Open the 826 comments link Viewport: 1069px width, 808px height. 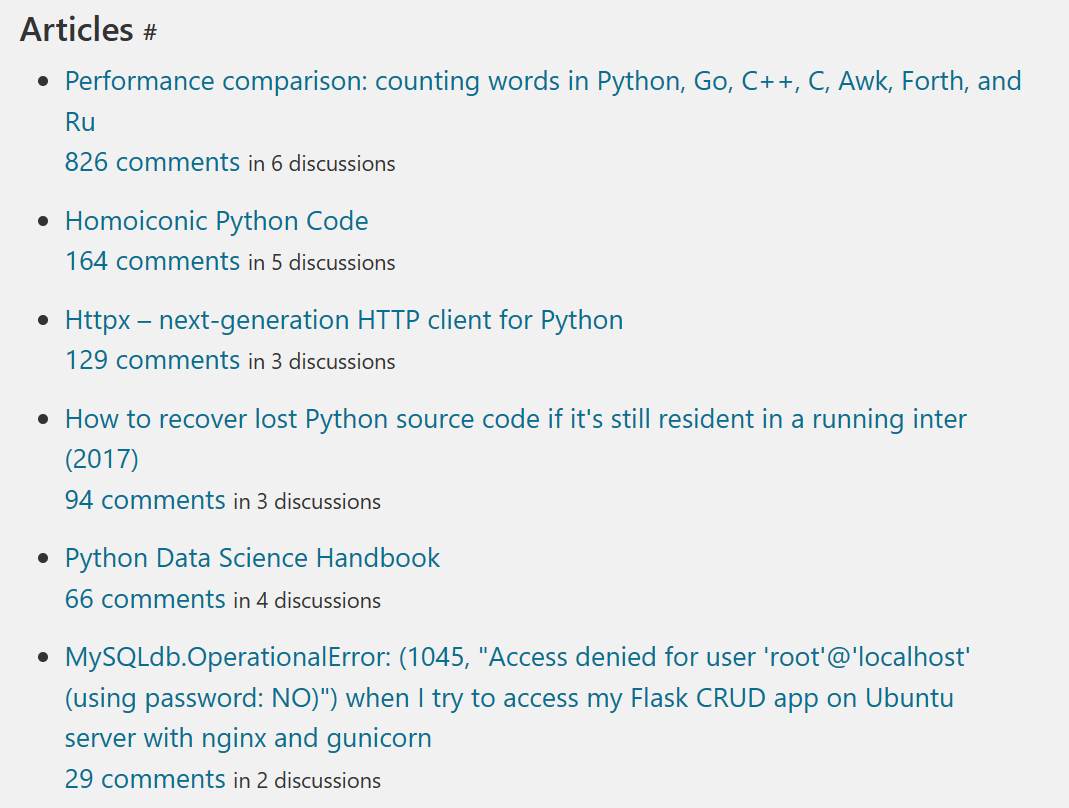[152, 162]
